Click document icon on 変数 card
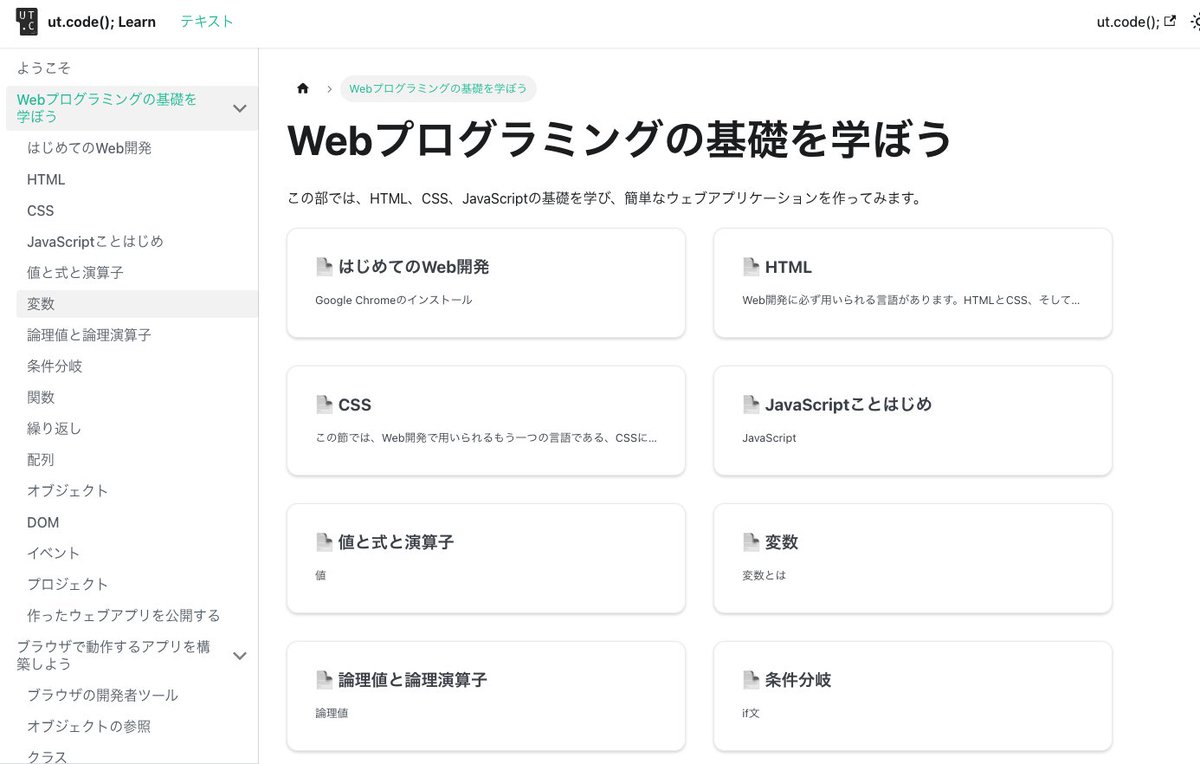 point(751,542)
